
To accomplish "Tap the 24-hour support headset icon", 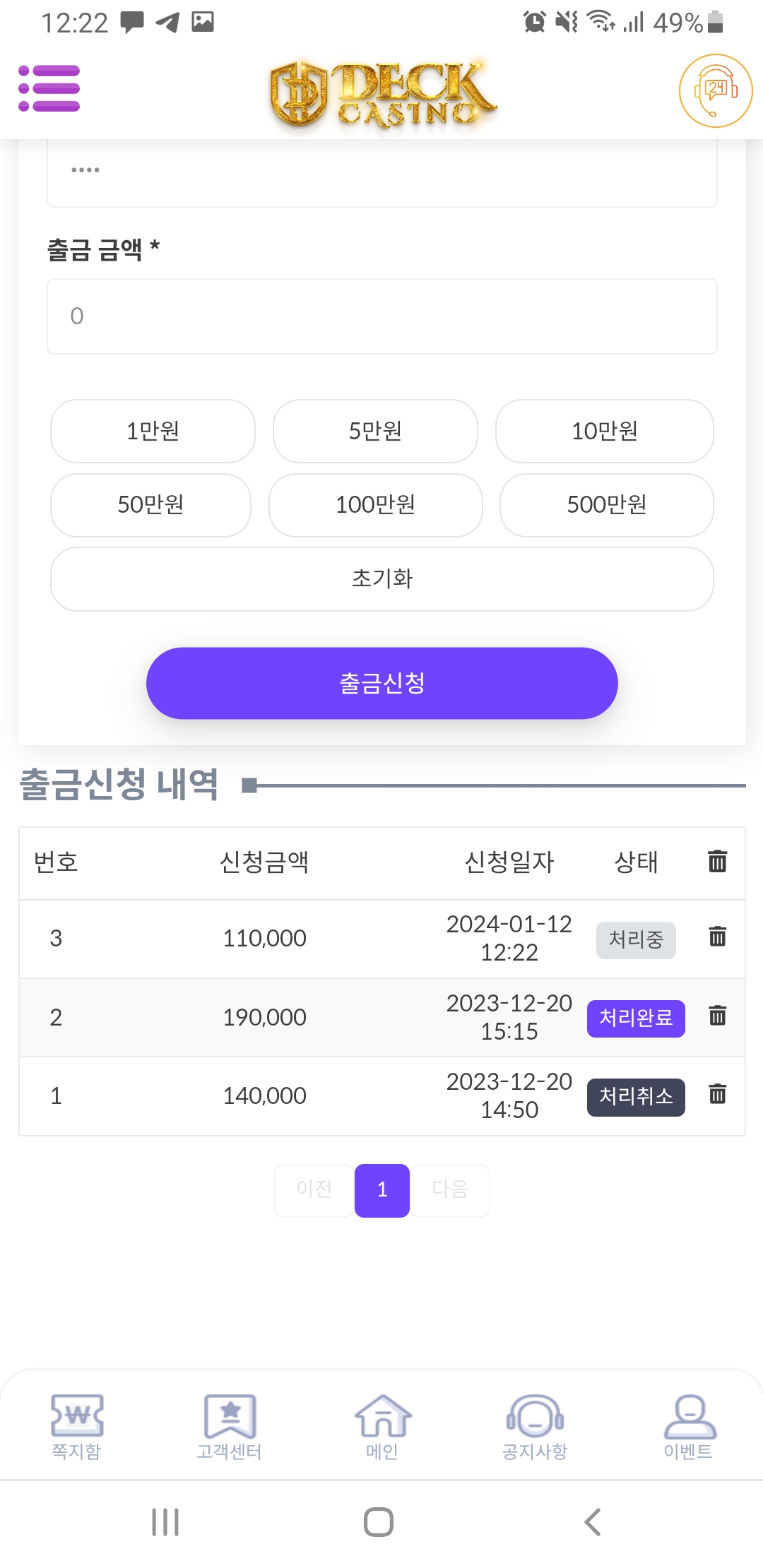I will tap(715, 90).
